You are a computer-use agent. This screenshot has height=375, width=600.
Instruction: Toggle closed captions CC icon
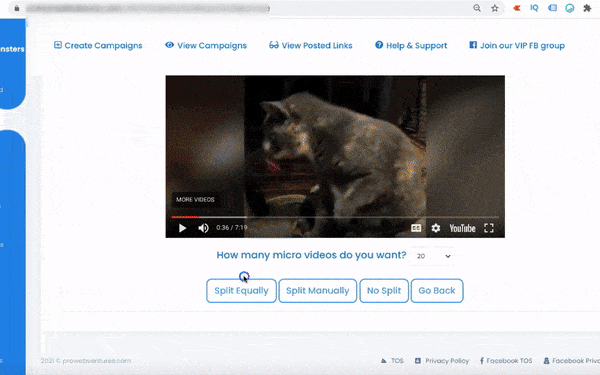click(416, 228)
